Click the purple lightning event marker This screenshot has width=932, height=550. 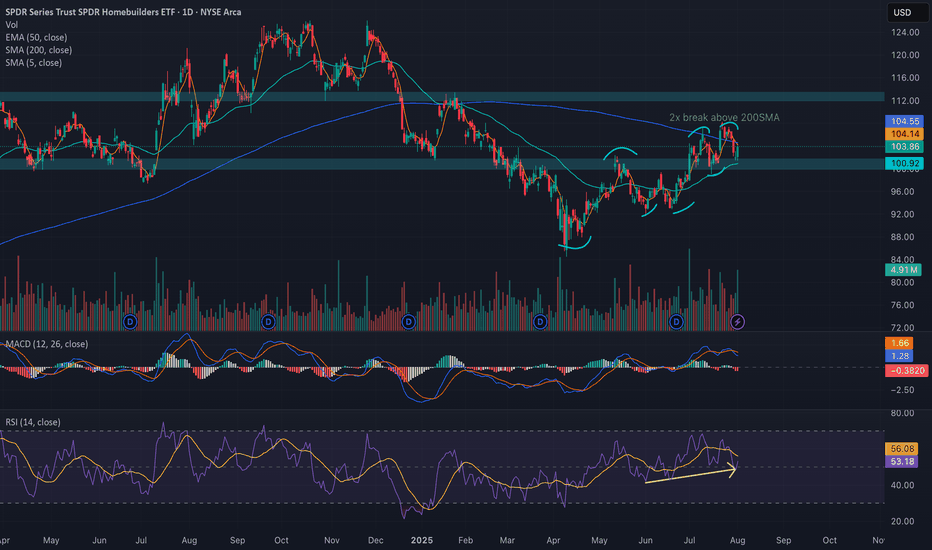[737, 322]
